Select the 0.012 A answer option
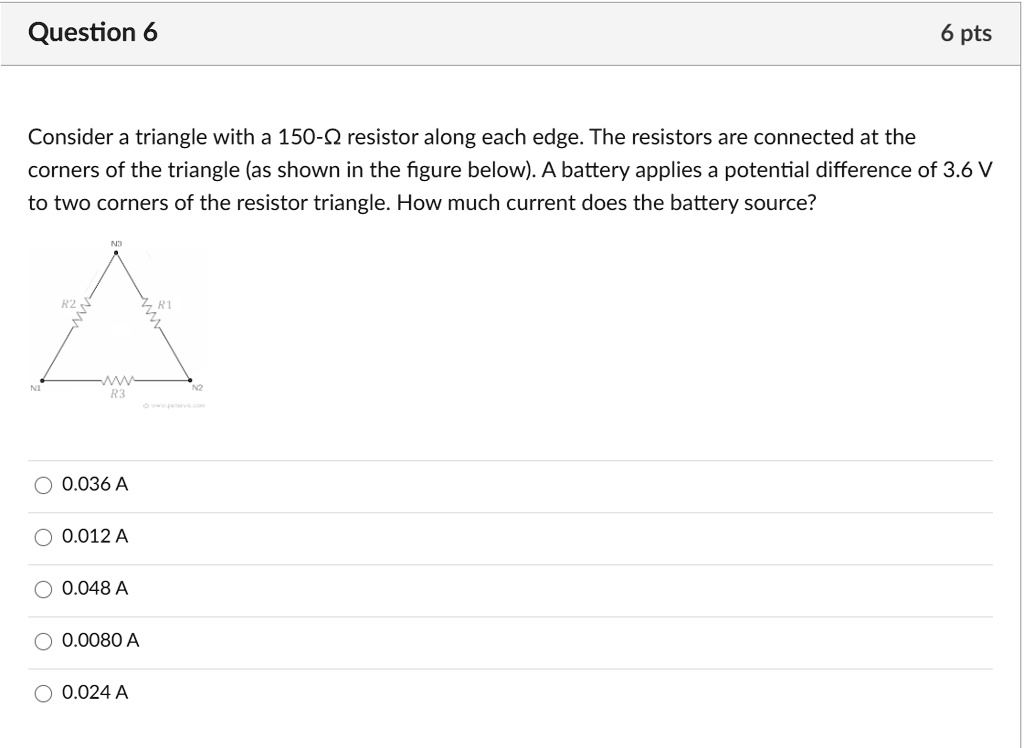The width and height of the screenshot is (1024, 748). pos(44,537)
